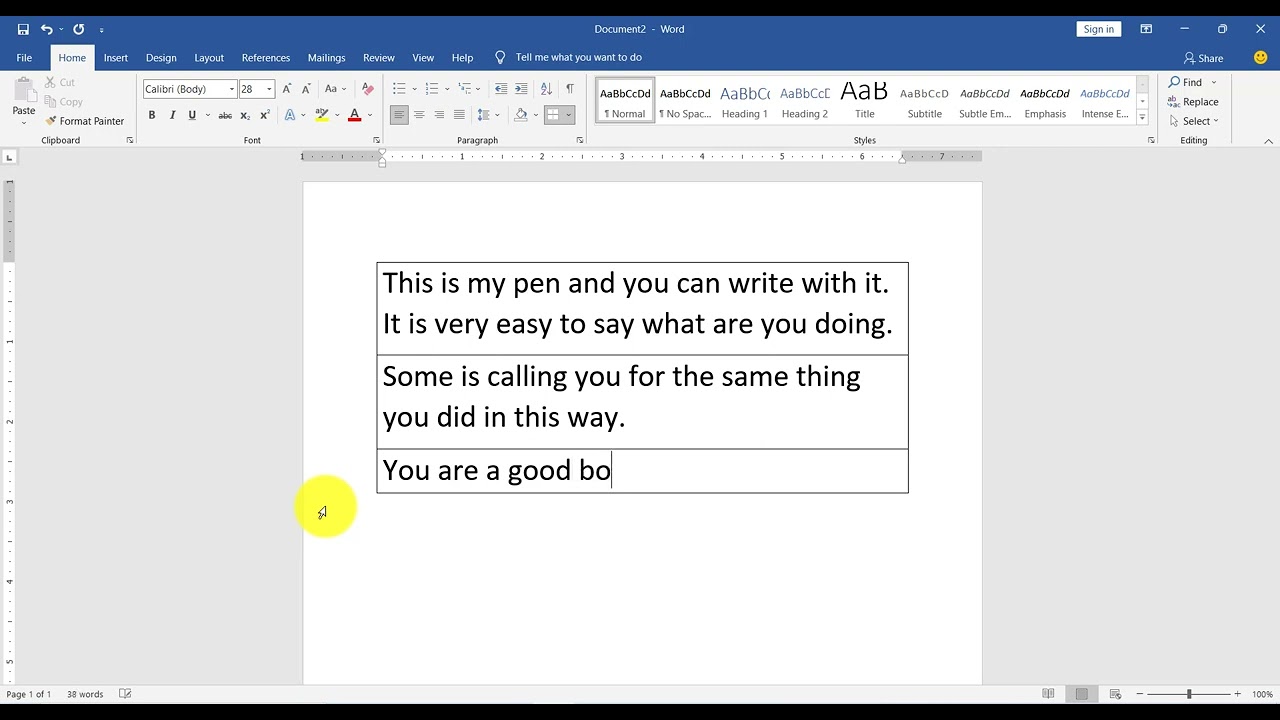This screenshot has height=720, width=1280.
Task: Increase font size with Grow Font icon
Action: pyautogui.click(x=287, y=89)
